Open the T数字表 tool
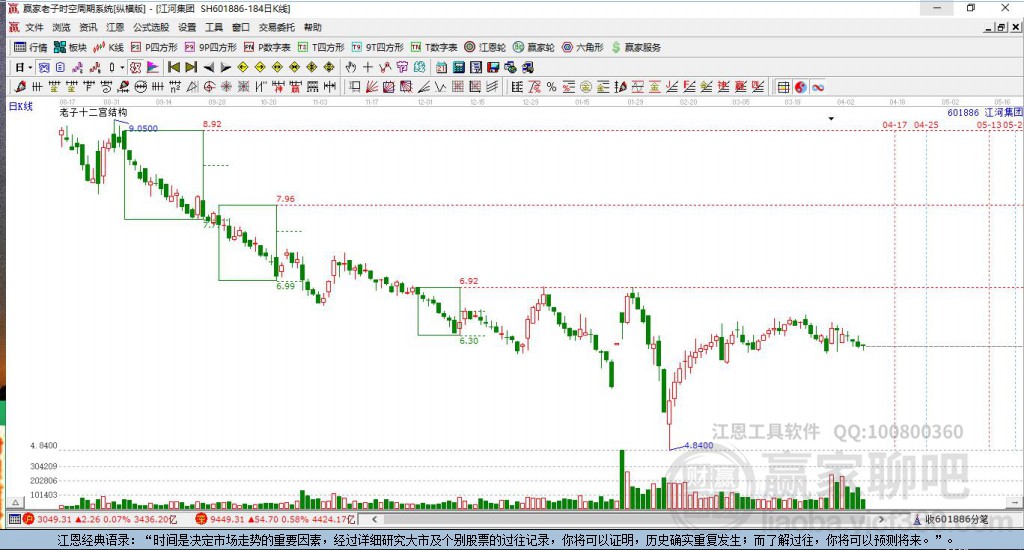This screenshot has height=550, width=1024. (434, 47)
